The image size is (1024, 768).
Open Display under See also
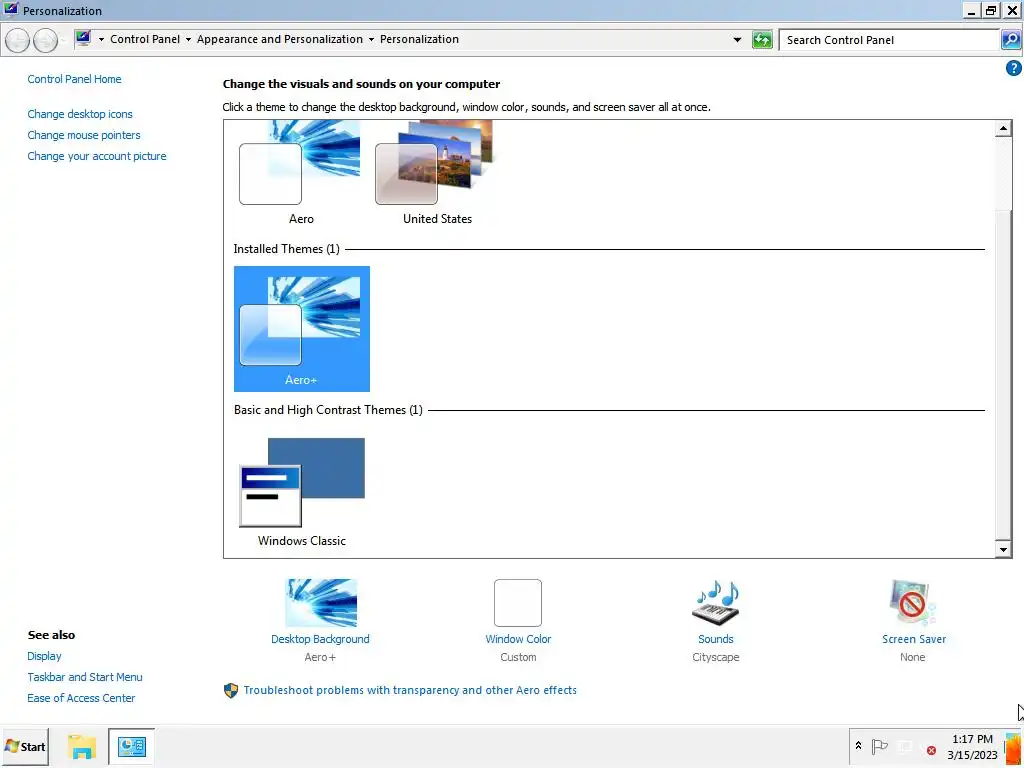pyautogui.click(x=44, y=656)
